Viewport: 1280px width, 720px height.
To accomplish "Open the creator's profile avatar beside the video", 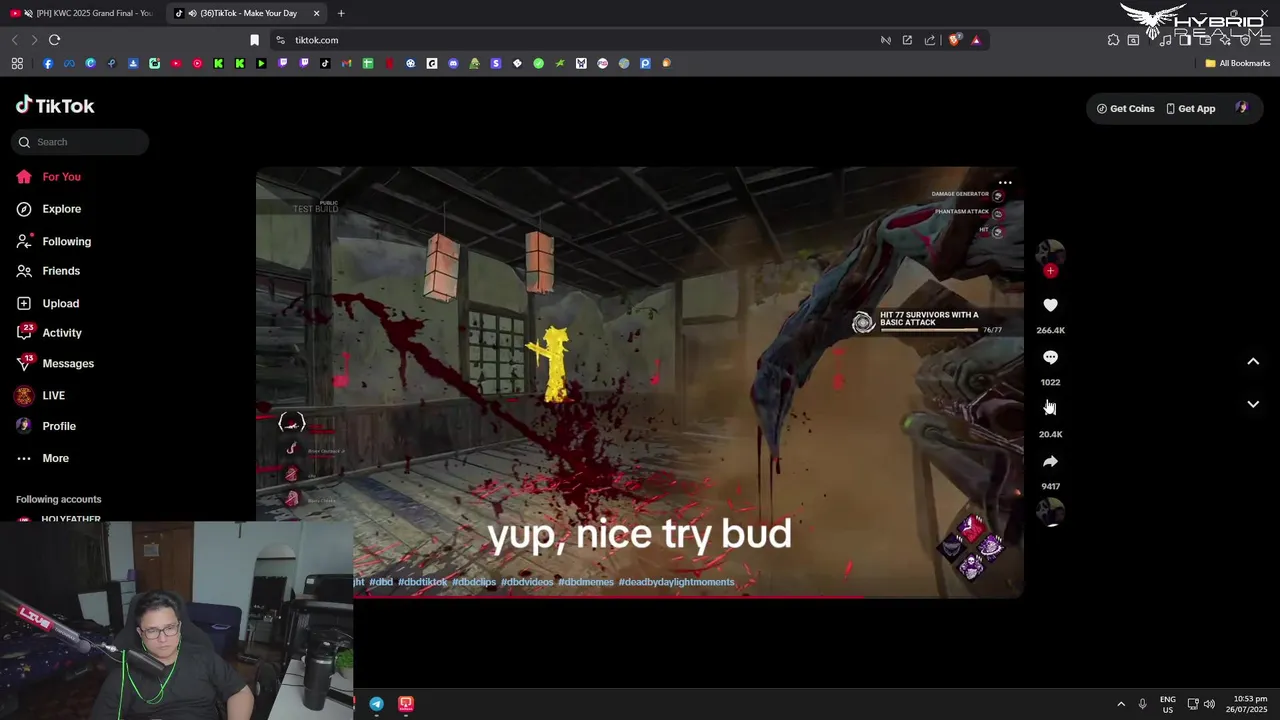I will pyautogui.click(x=1050, y=253).
